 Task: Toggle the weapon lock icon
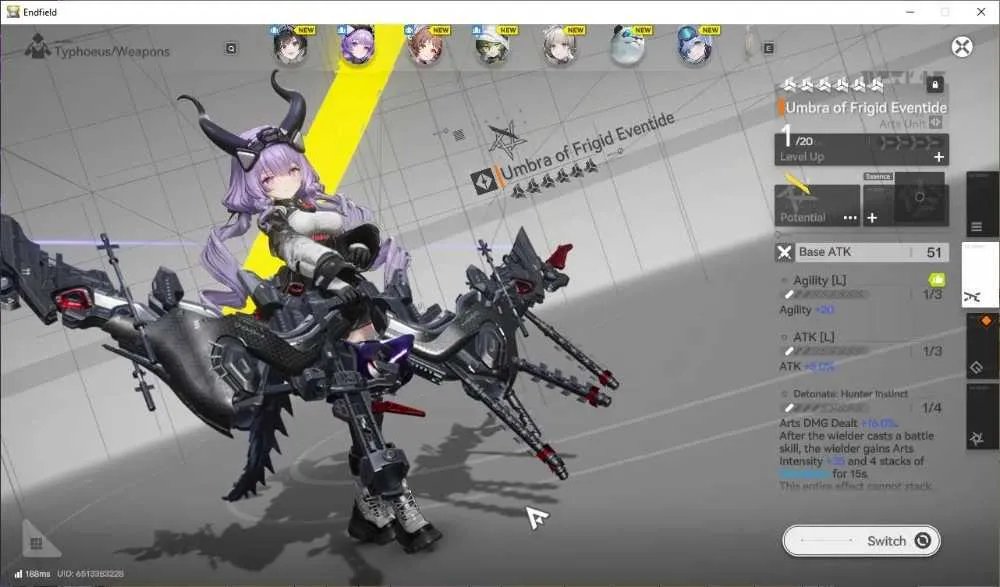coord(934,84)
